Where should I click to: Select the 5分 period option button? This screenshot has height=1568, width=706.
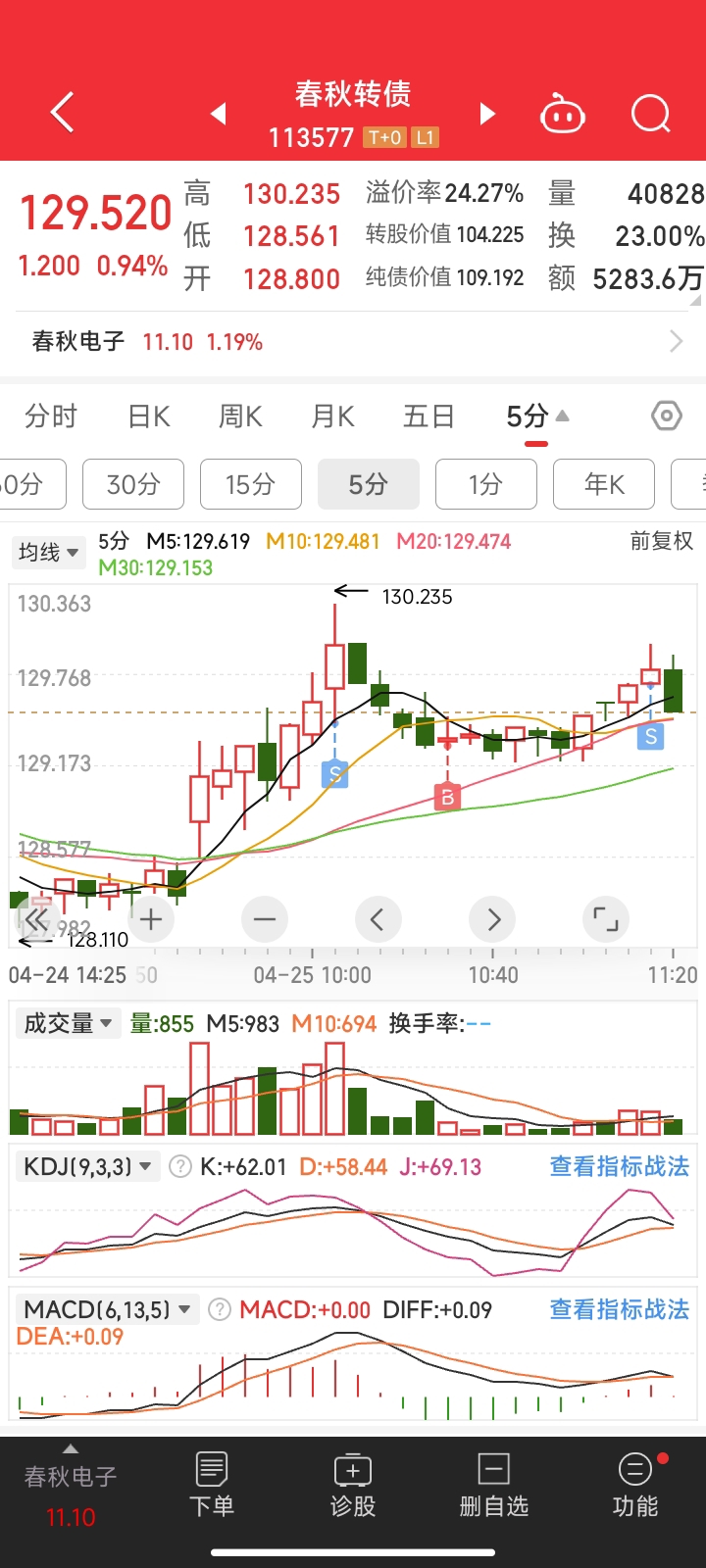tap(369, 484)
